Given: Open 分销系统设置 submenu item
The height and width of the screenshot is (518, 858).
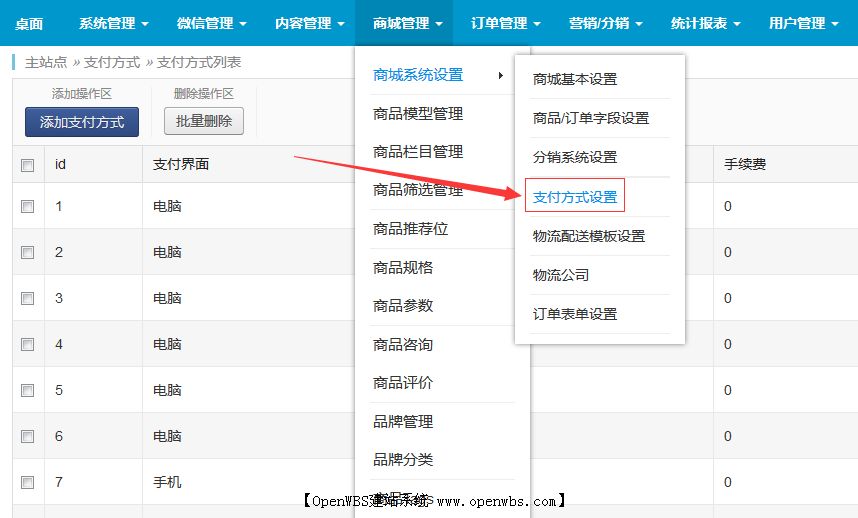Looking at the screenshot, I should point(575,157).
